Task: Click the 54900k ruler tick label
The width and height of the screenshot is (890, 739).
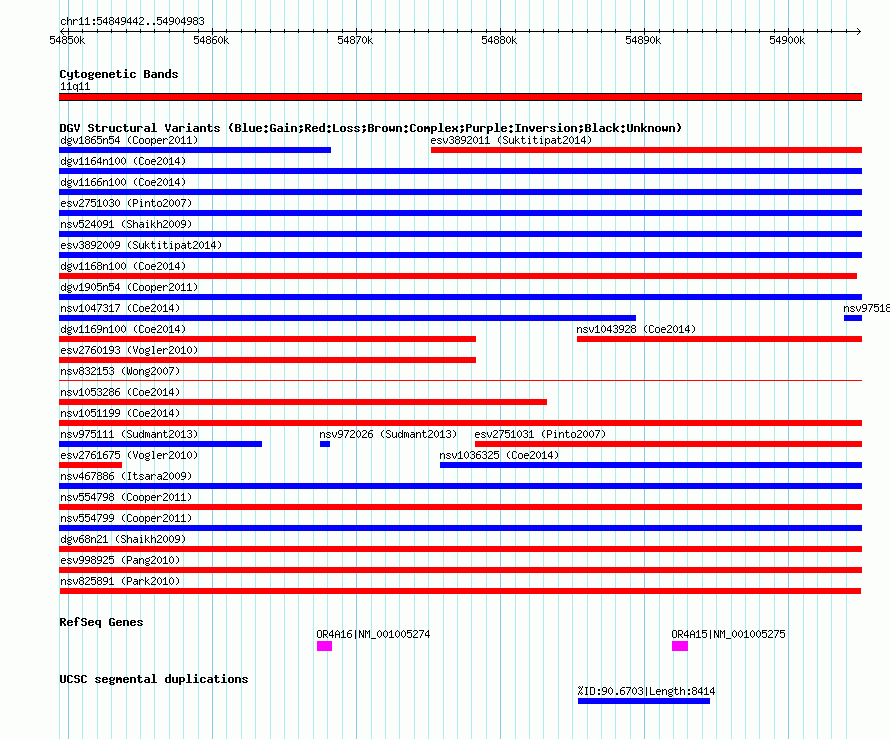Action: (787, 40)
